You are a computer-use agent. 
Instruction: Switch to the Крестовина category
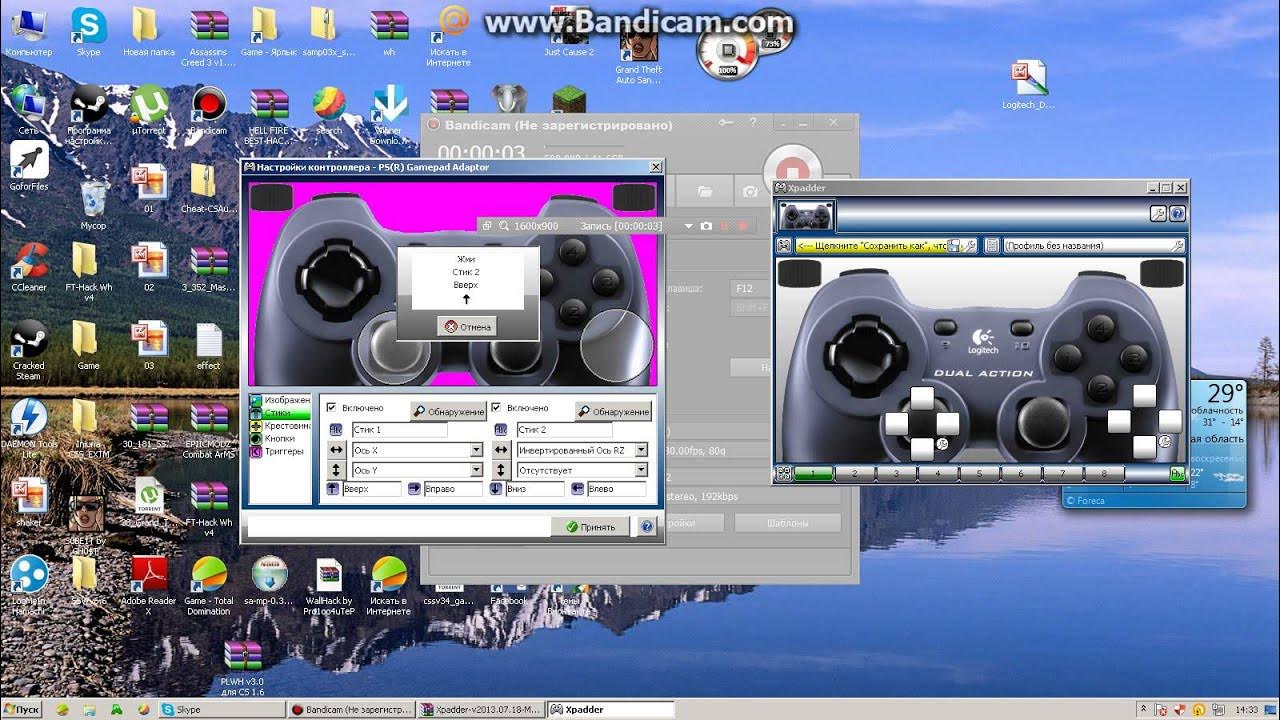point(280,426)
